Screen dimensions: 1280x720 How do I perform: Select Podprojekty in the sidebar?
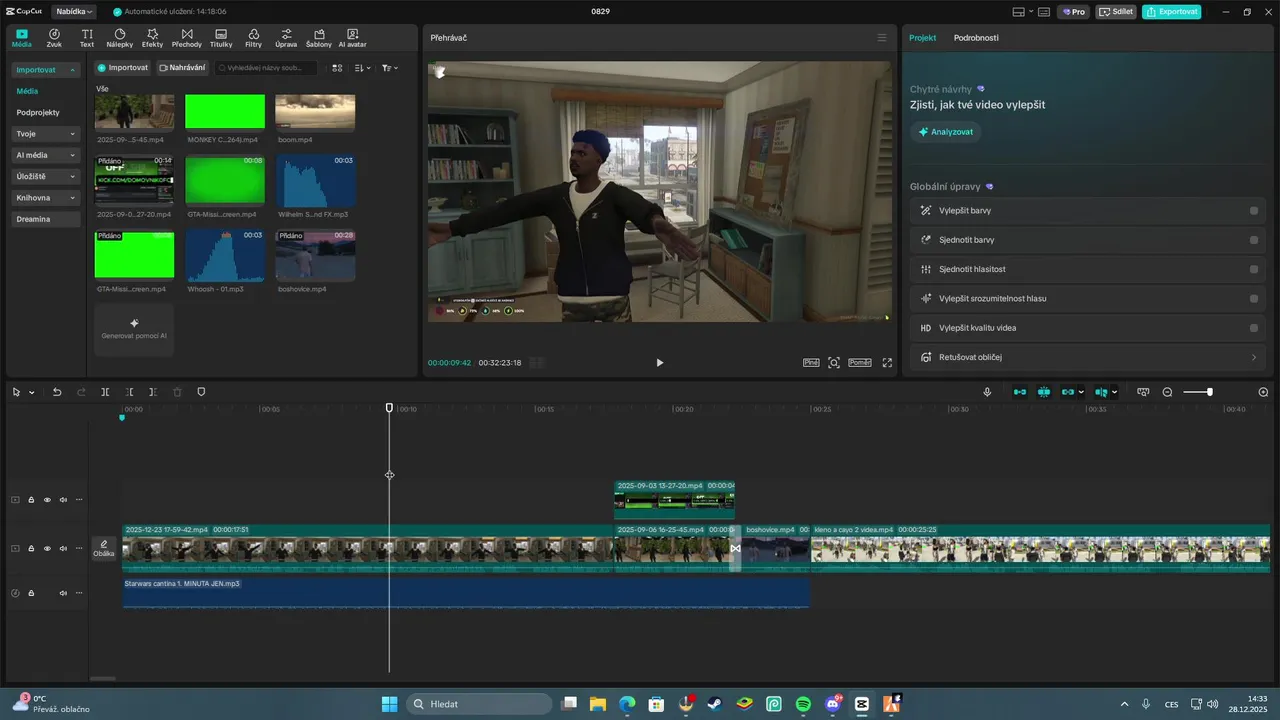(38, 113)
